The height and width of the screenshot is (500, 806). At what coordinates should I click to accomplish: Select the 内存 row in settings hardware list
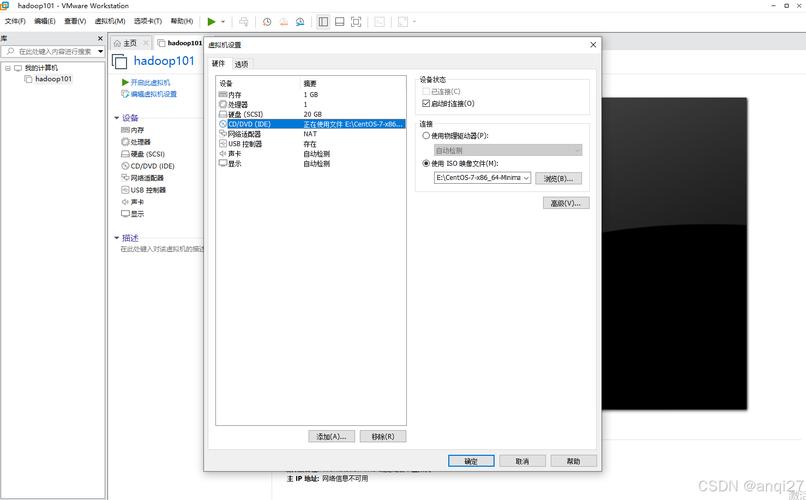click(311, 95)
